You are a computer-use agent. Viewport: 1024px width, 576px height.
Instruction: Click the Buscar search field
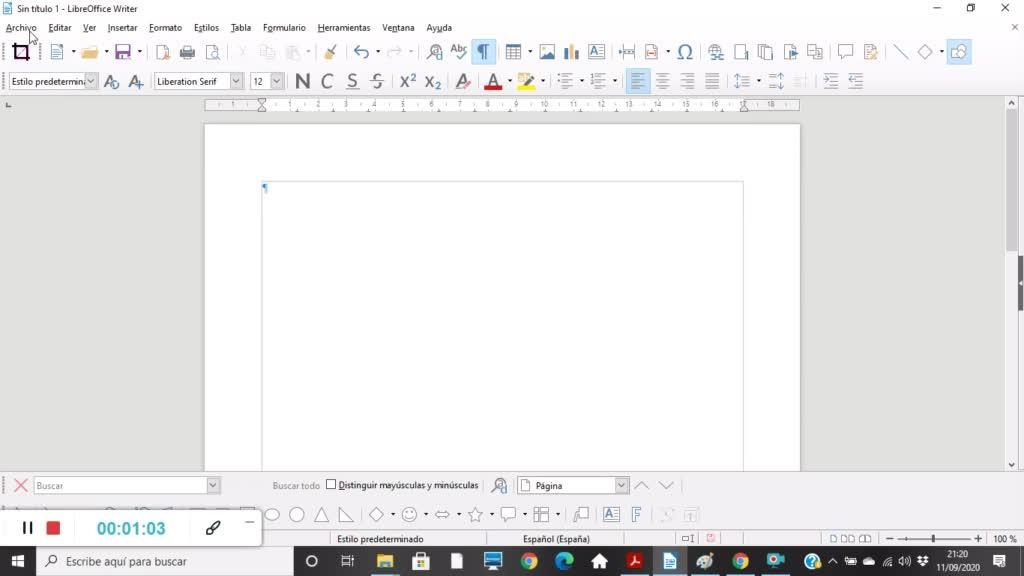tap(120, 485)
